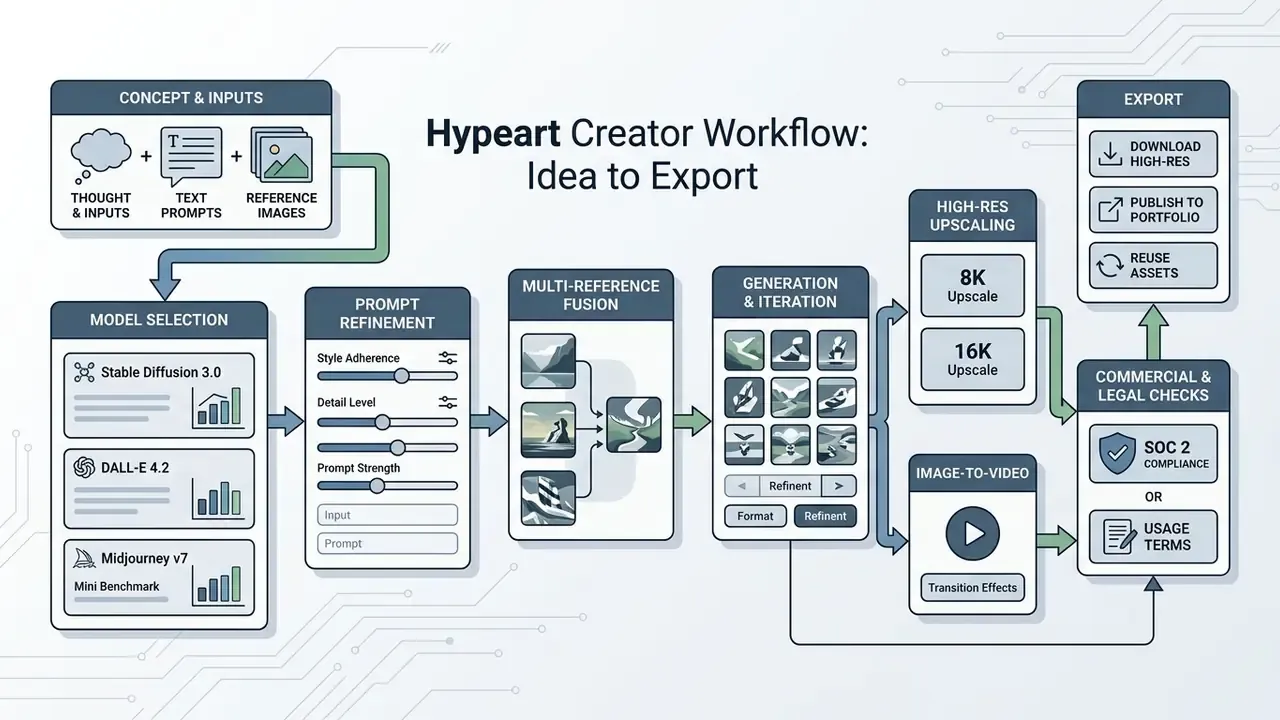Click the Reuse Assets refresh icon
1280x720 pixels.
(1110, 265)
